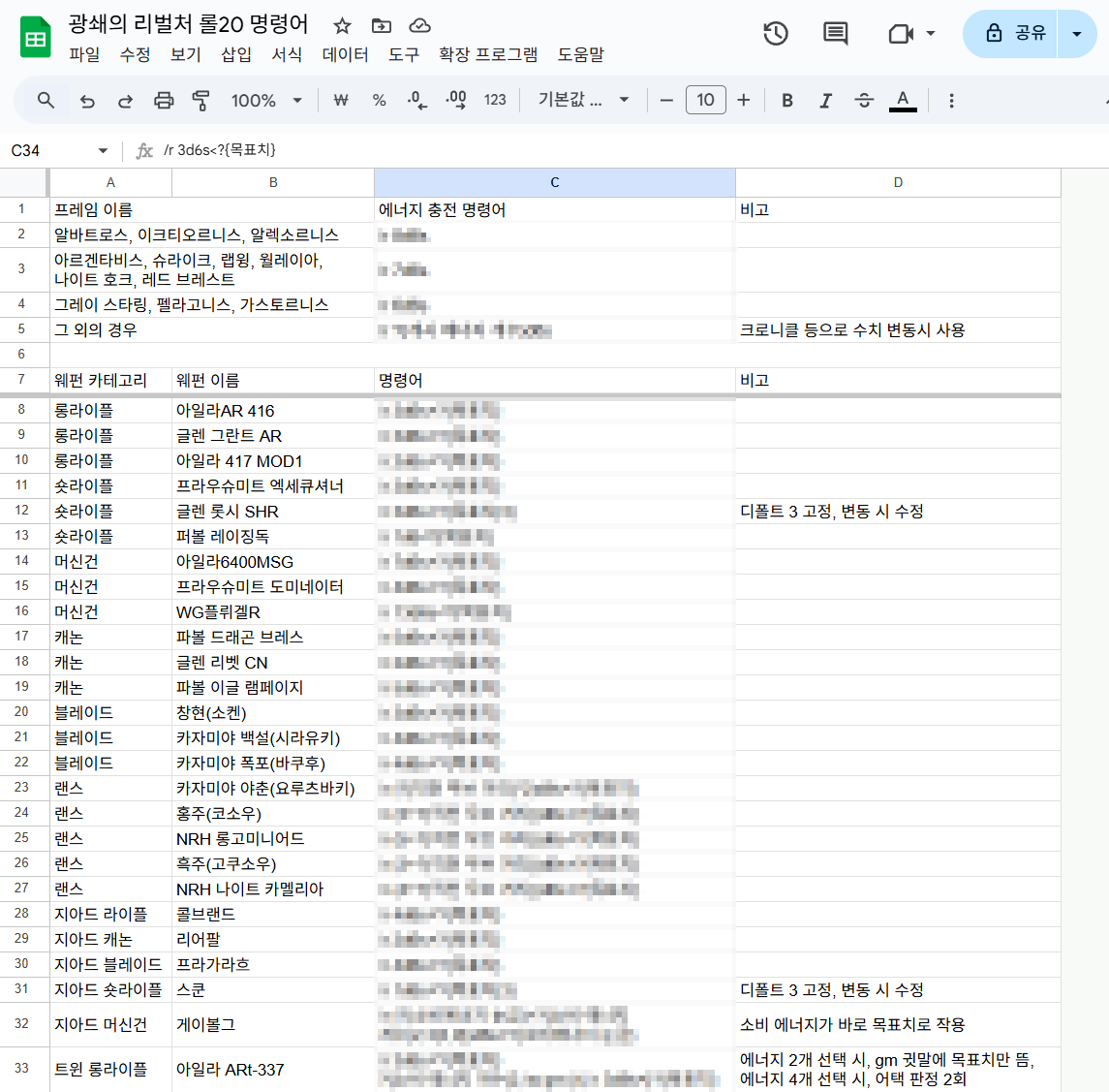Toggle bold formatting
Viewport: 1109px width, 1092px height.
(787, 101)
